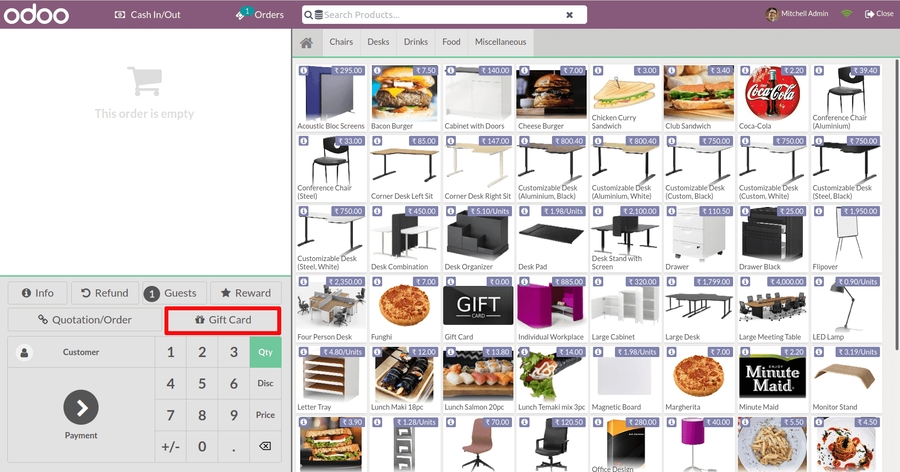Click the Refund button
900x472 pixels.
point(104,293)
